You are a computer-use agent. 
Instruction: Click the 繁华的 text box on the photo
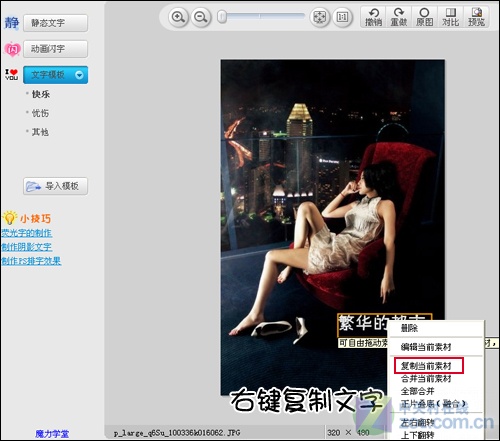[x=363, y=325]
